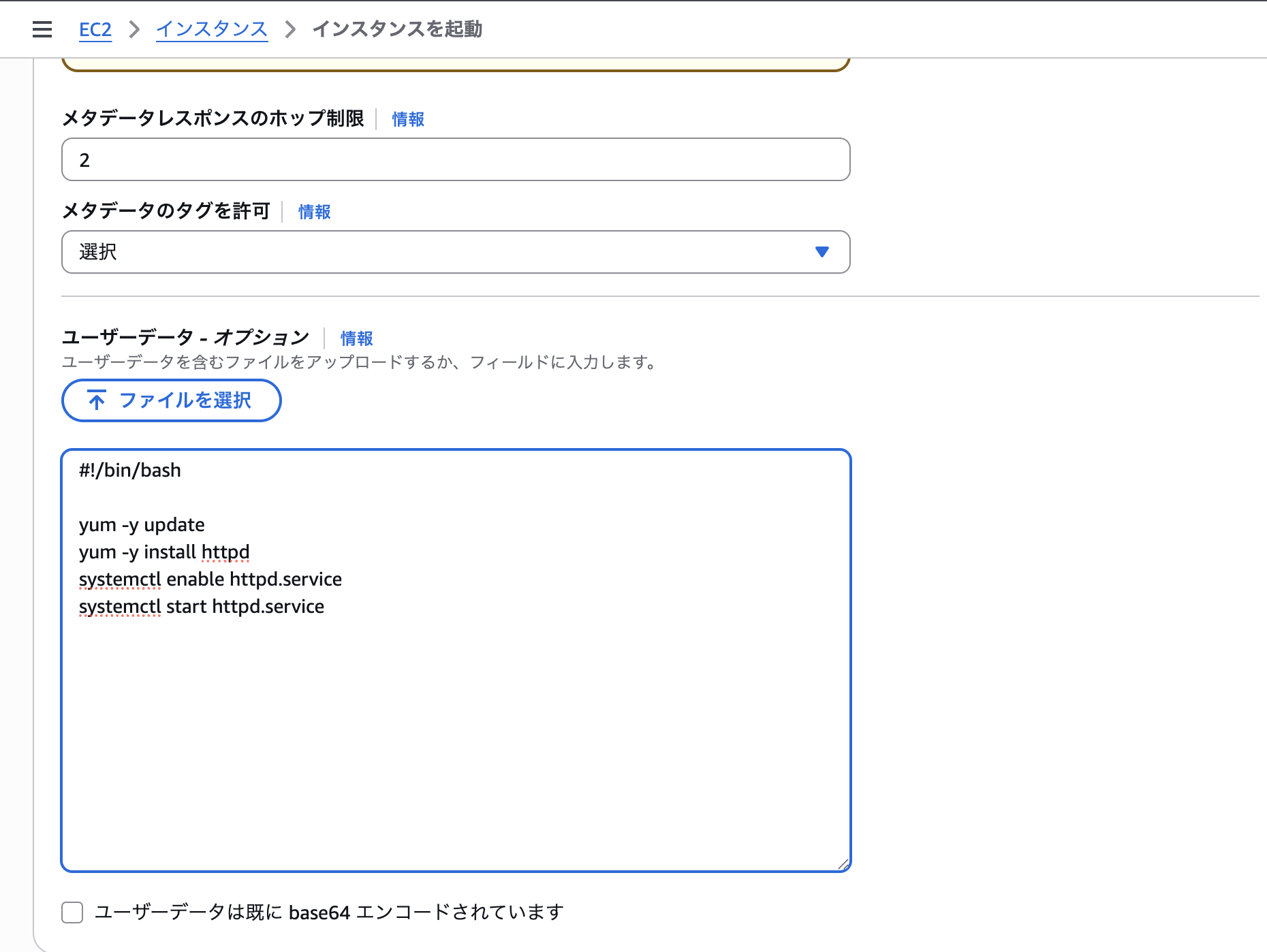Open 情報 next to メタデータレスポンスのホップ制限
The image size is (1267, 952).
point(407,118)
